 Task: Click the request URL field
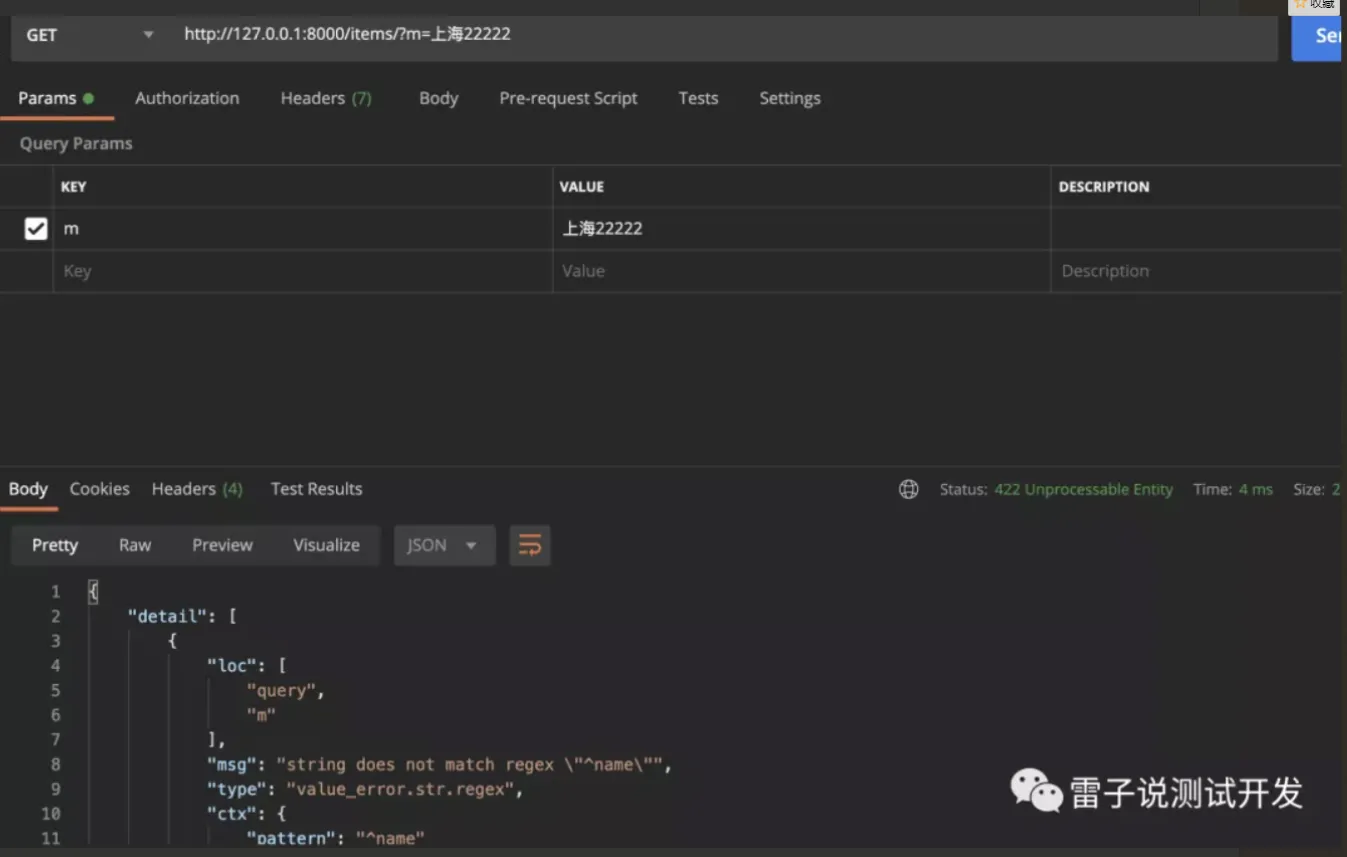(724, 35)
